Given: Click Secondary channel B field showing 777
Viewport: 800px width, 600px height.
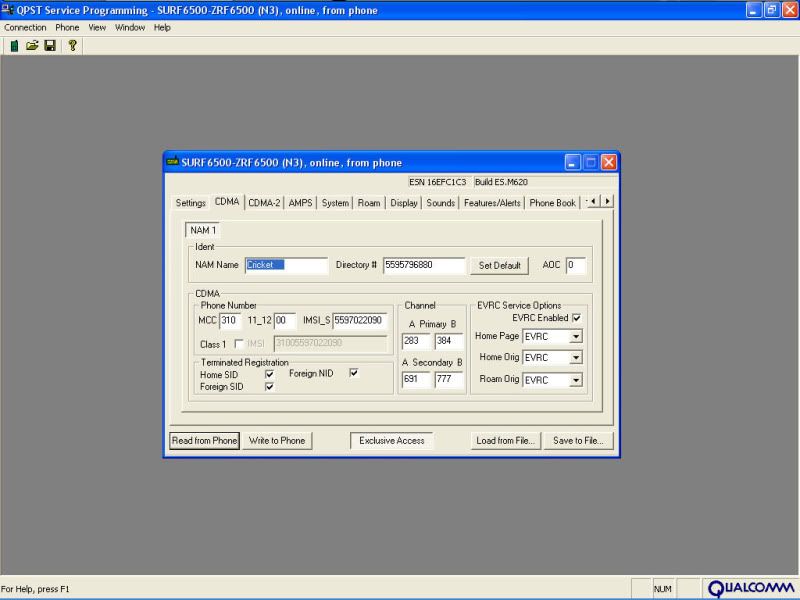Looking at the screenshot, I should click(449, 379).
